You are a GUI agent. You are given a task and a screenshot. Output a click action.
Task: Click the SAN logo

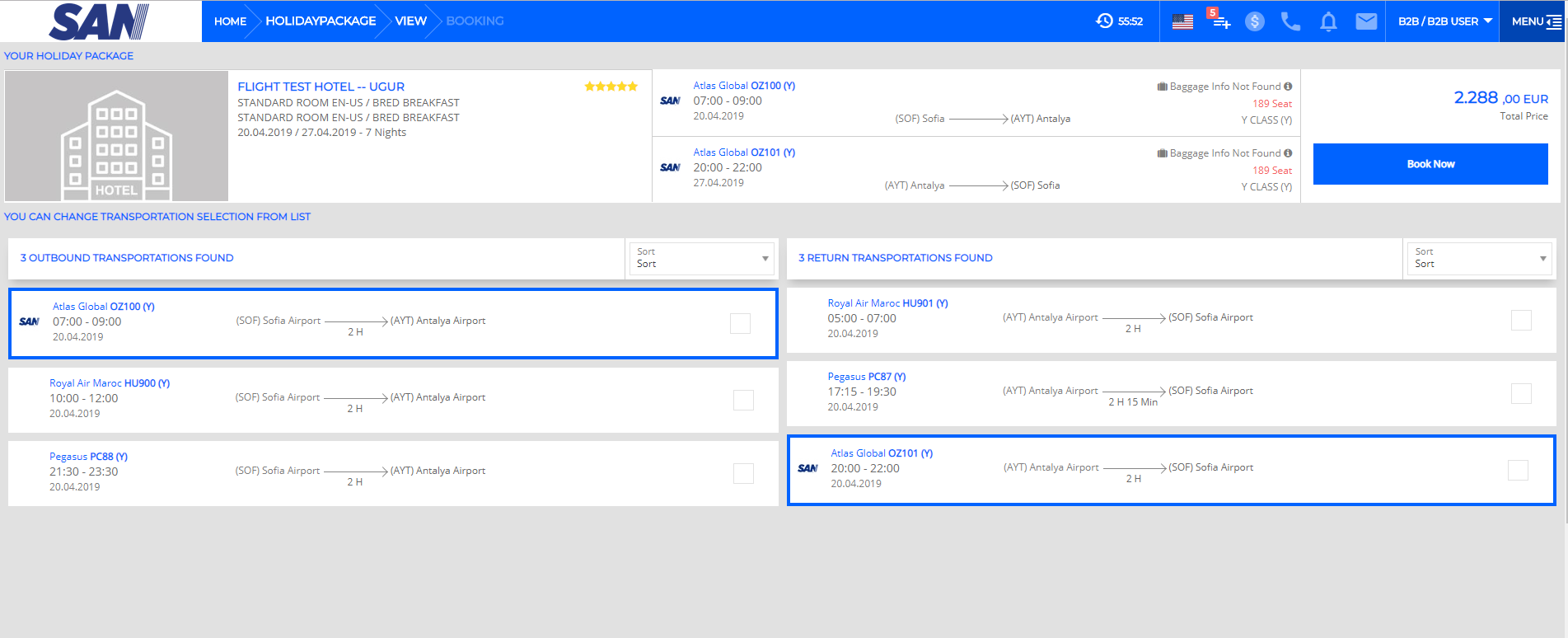99,21
